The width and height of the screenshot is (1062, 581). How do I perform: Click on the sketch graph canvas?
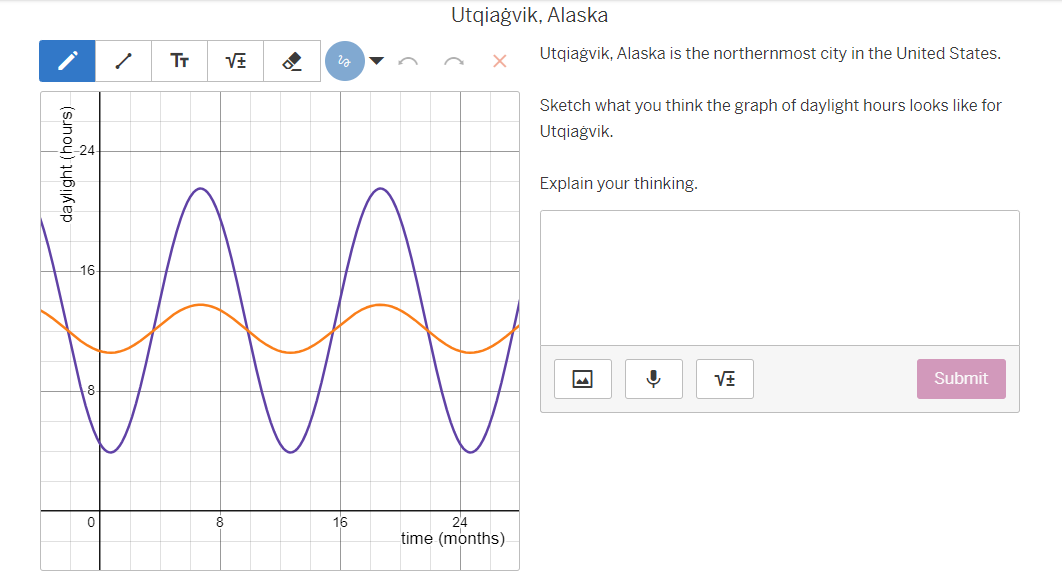coord(280,330)
